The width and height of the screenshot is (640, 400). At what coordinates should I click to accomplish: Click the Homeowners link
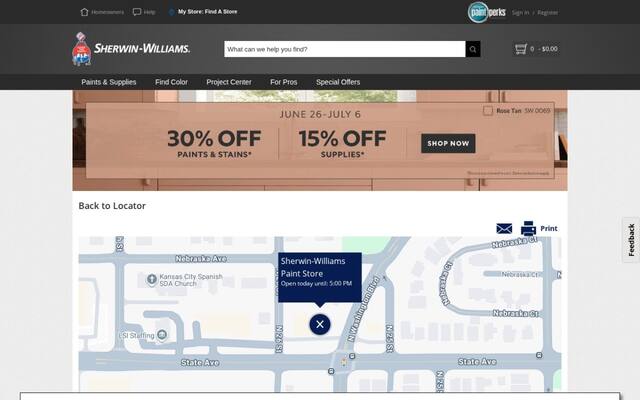(x=108, y=12)
